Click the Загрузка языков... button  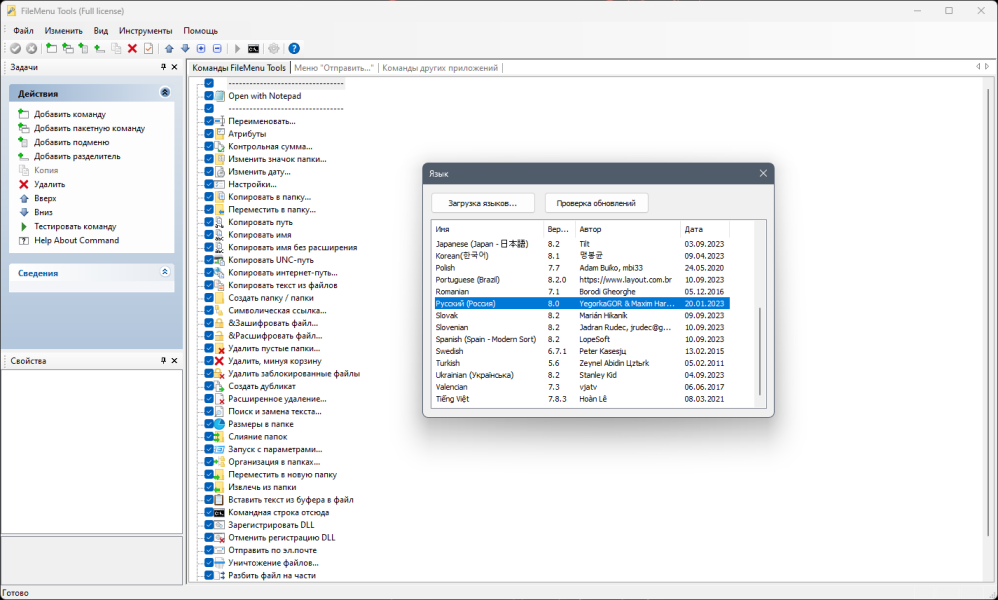point(482,203)
